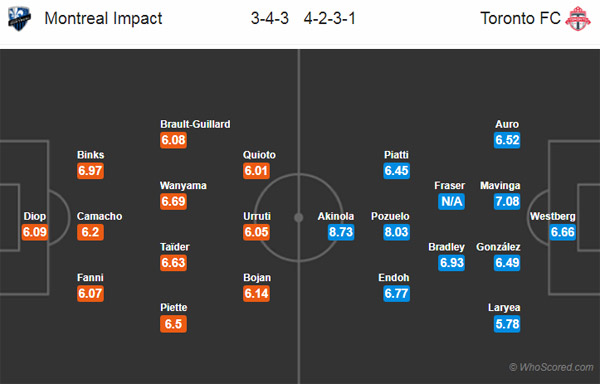This screenshot has width=600, height=384.
Task: Open the WhoScored.com watermark link
Action: point(551,368)
